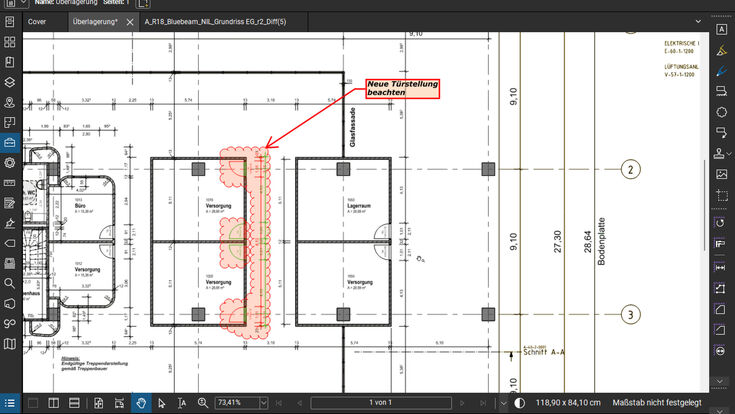This screenshot has width=735, height=414.
Task: Open the document tab list dropdown
Action: (x=698, y=22)
